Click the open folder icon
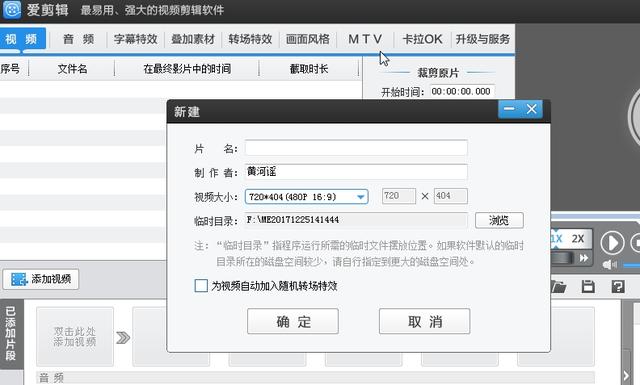 click(x=558, y=287)
